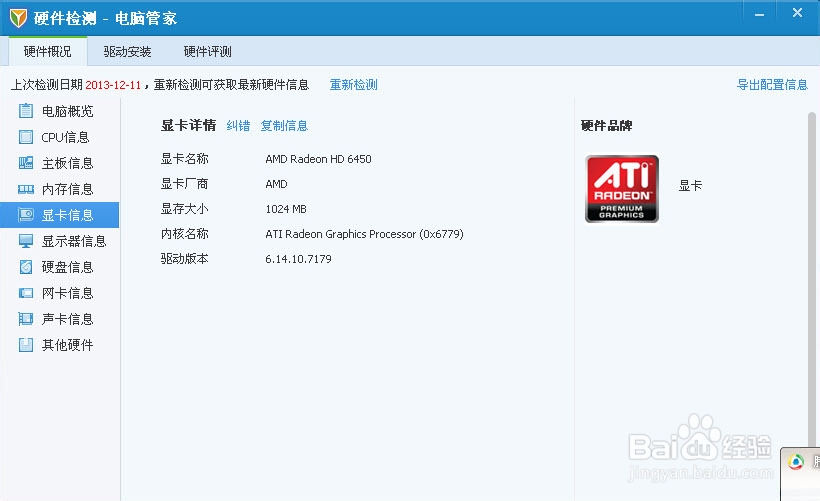Click the 电脑概览 clipboard icon

(x=26, y=111)
